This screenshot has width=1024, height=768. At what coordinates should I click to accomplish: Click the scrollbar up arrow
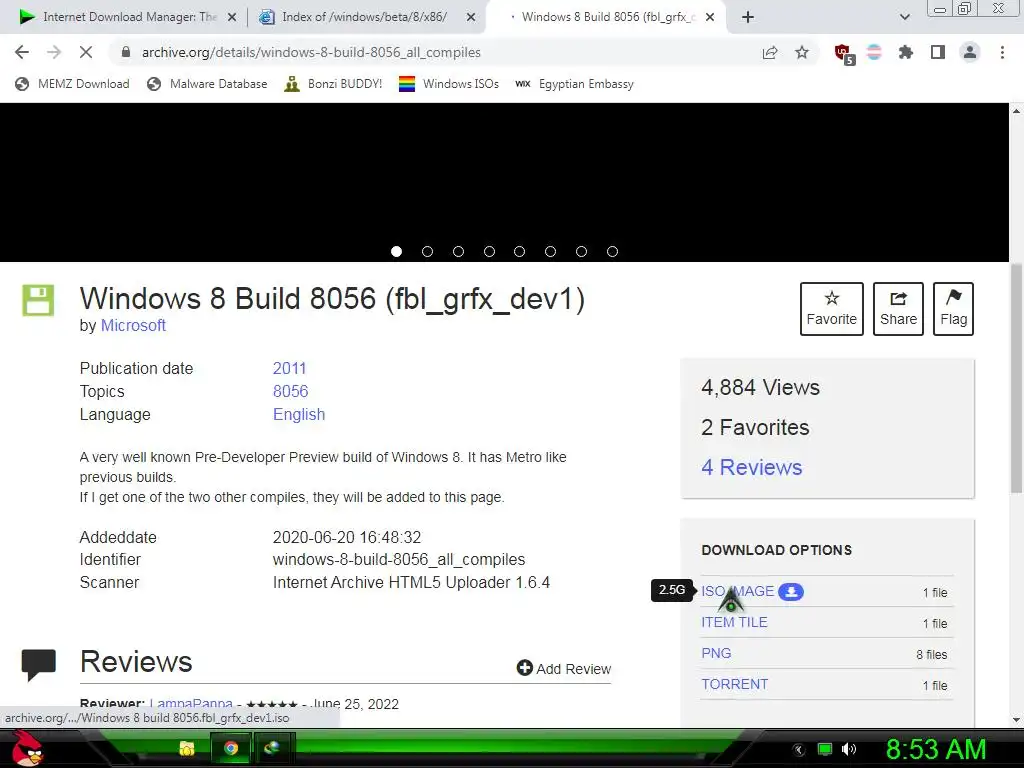(x=1016, y=111)
